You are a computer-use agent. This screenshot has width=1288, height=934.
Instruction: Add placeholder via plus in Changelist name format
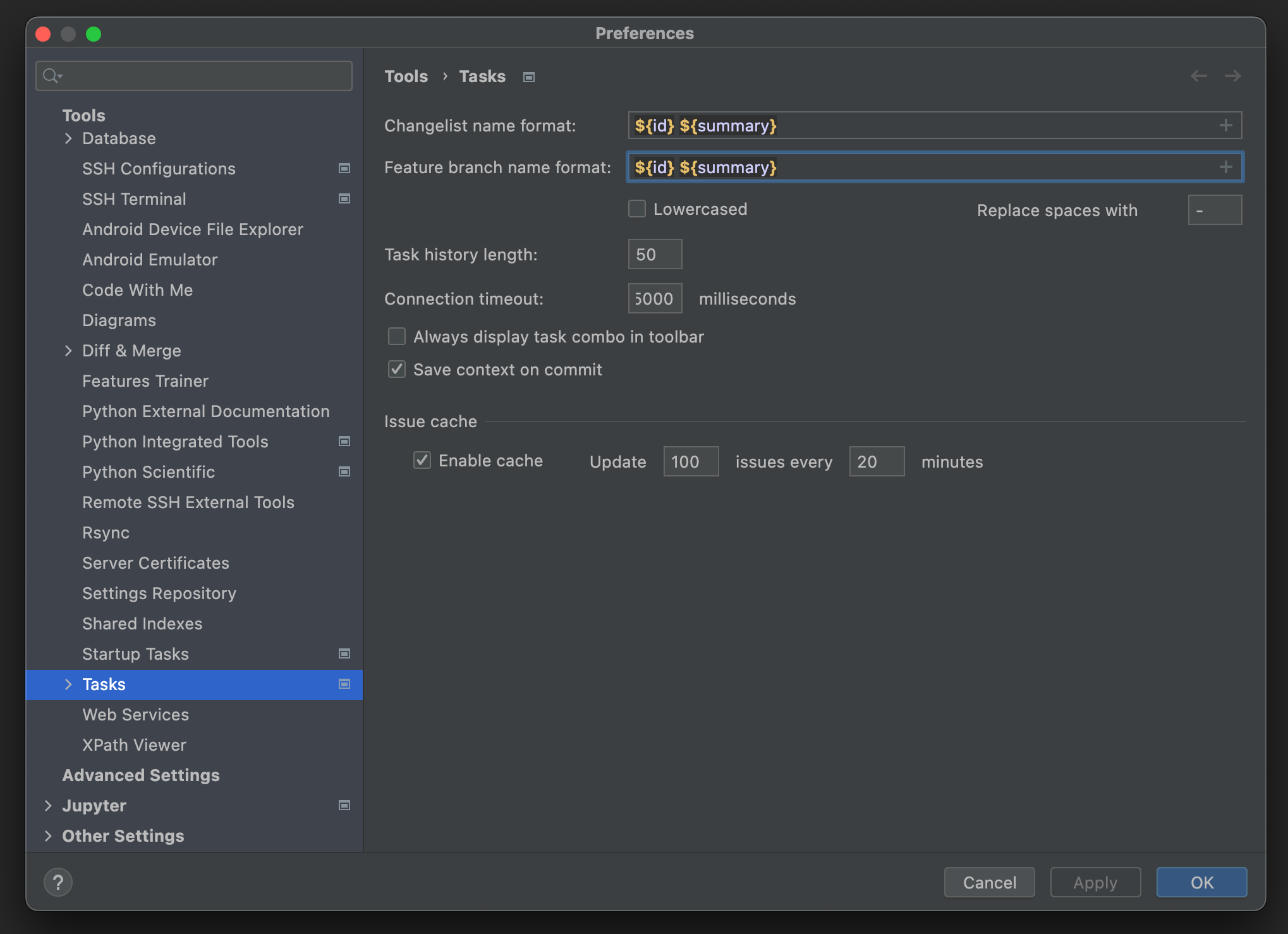(1226, 125)
